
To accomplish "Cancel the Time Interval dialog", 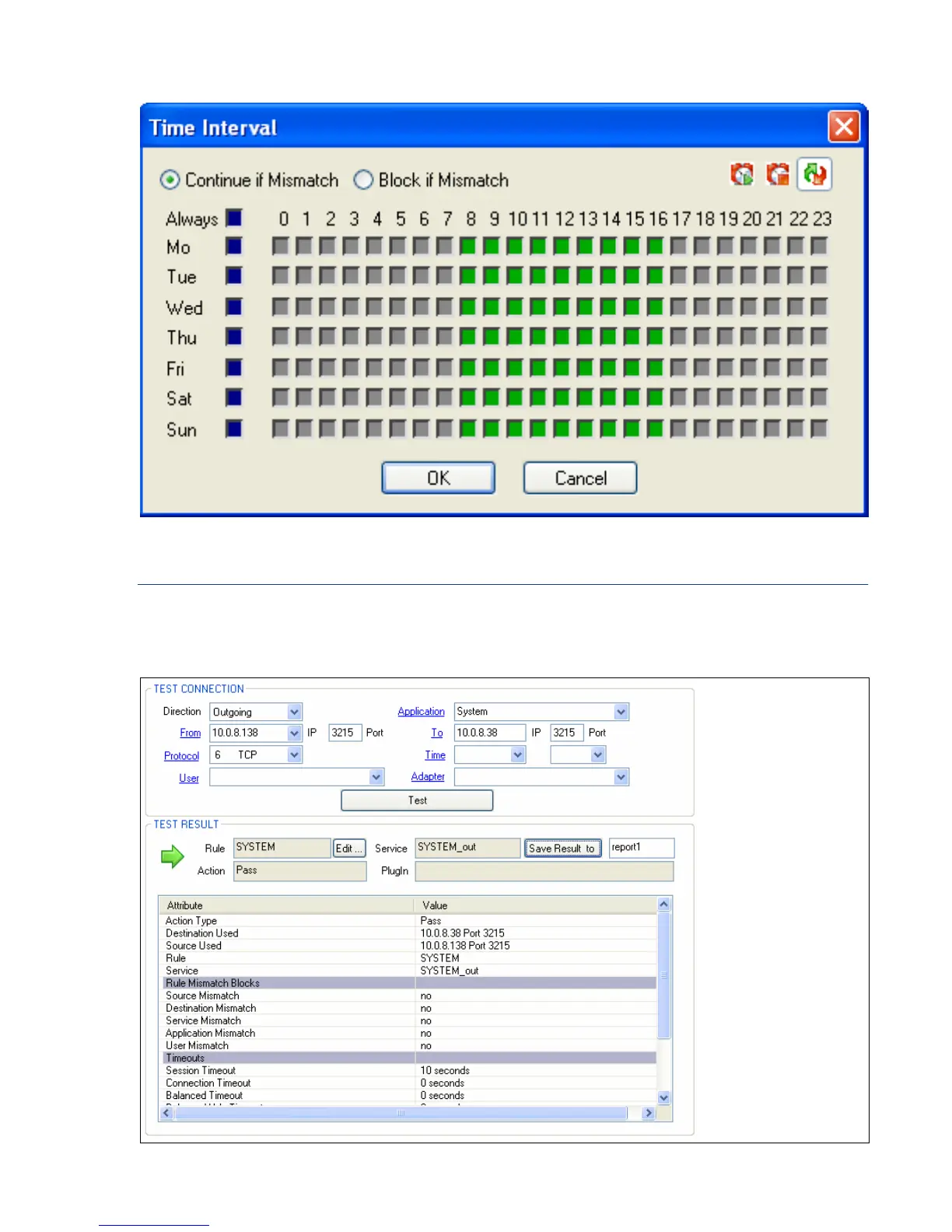I will [580, 478].
